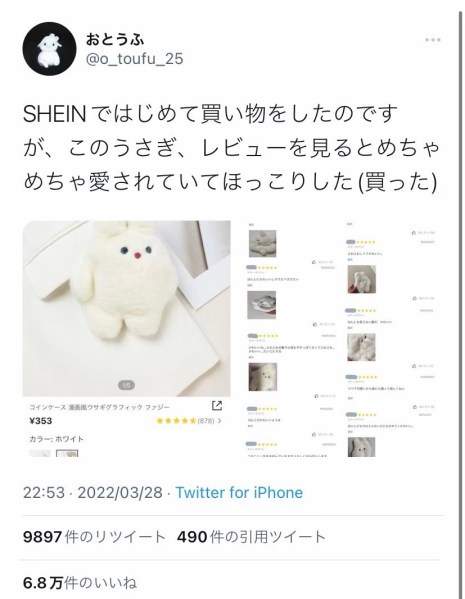Open the top-left review rabbit photo

click(262, 244)
